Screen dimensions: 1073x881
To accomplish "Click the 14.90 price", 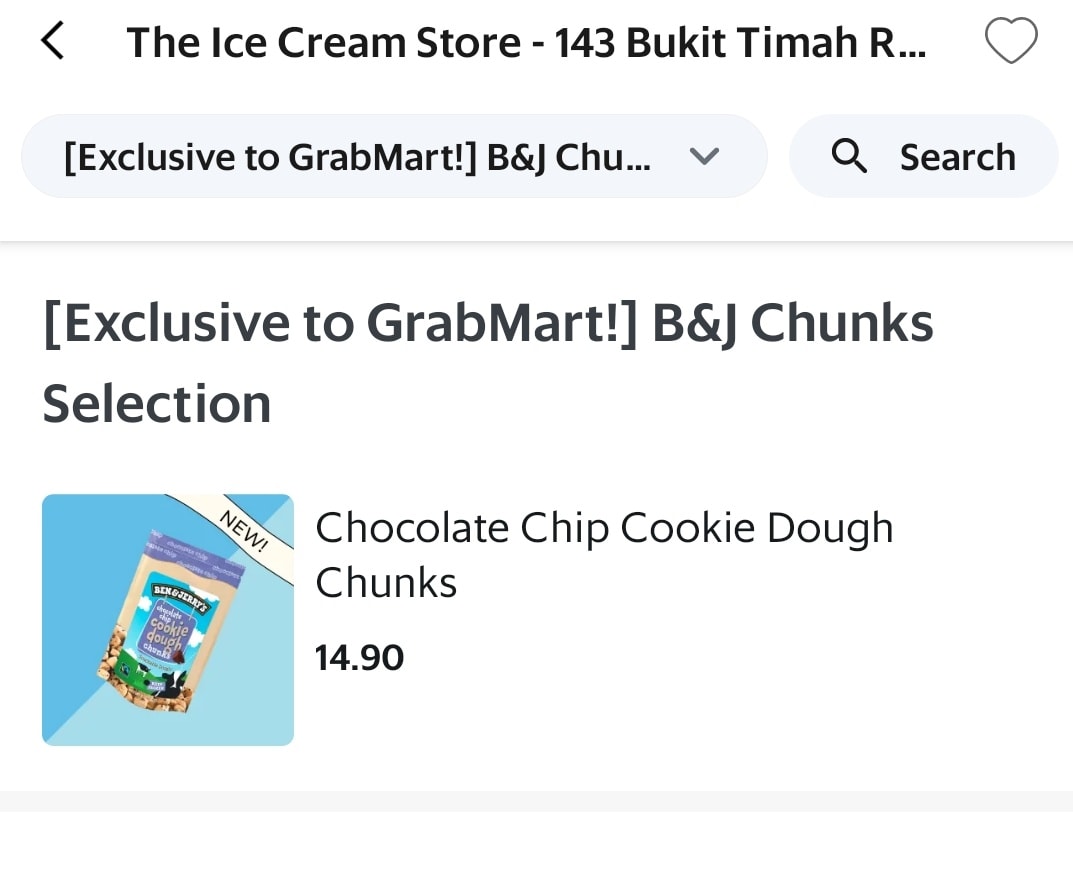I will pos(359,658).
